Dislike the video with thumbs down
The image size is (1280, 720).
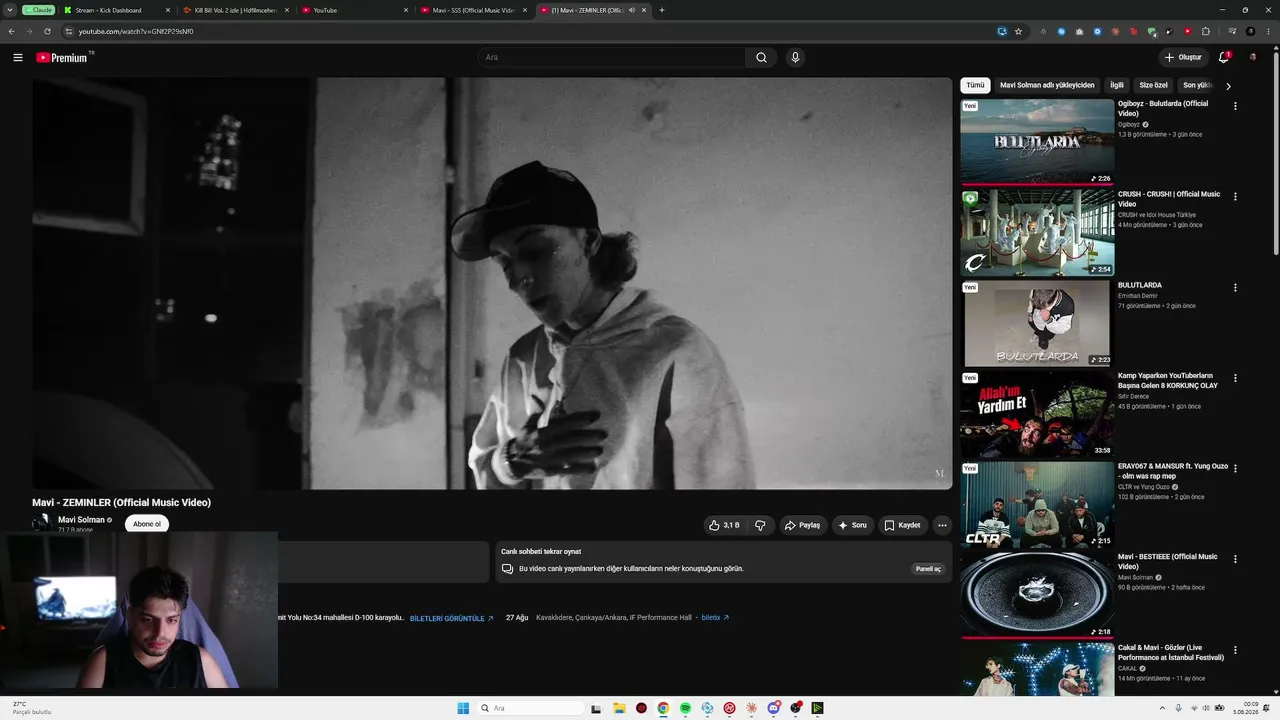[x=760, y=525]
